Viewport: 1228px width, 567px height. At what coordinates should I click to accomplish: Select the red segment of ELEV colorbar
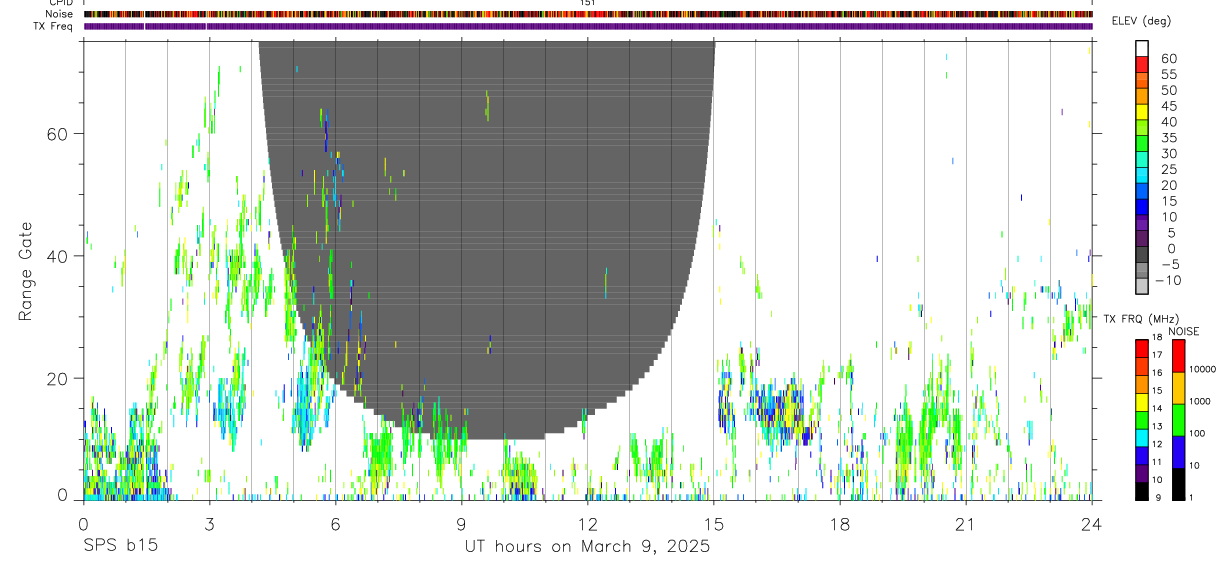1142,64
